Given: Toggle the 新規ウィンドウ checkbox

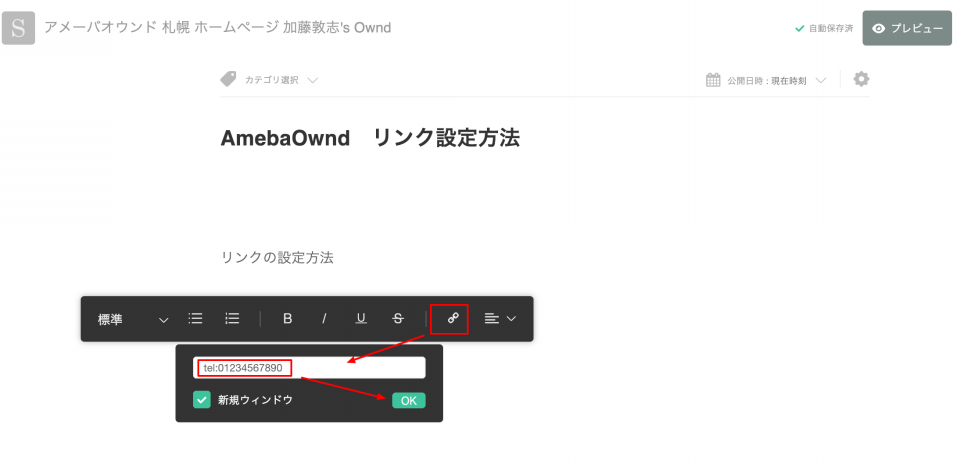Looking at the screenshot, I should pyautogui.click(x=201, y=400).
